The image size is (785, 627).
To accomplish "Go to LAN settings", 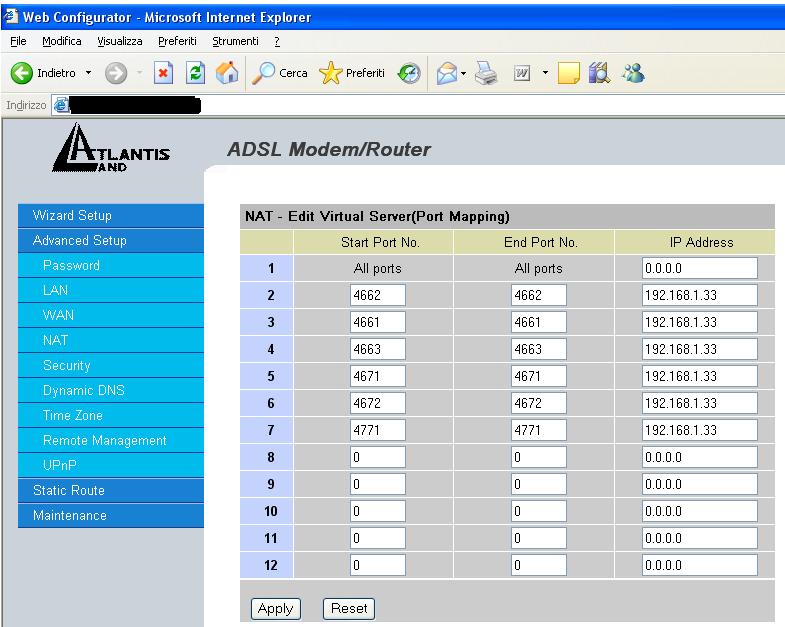I will pos(111,290).
